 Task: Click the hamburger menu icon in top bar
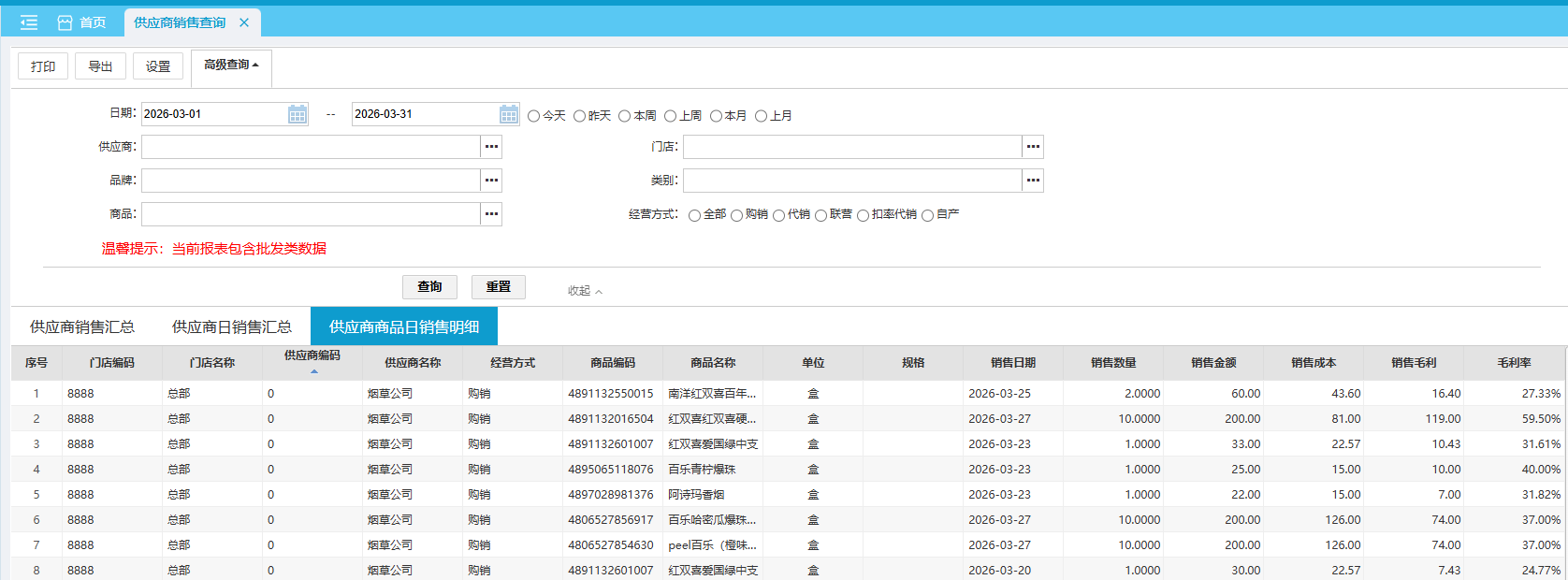pyautogui.click(x=29, y=22)
